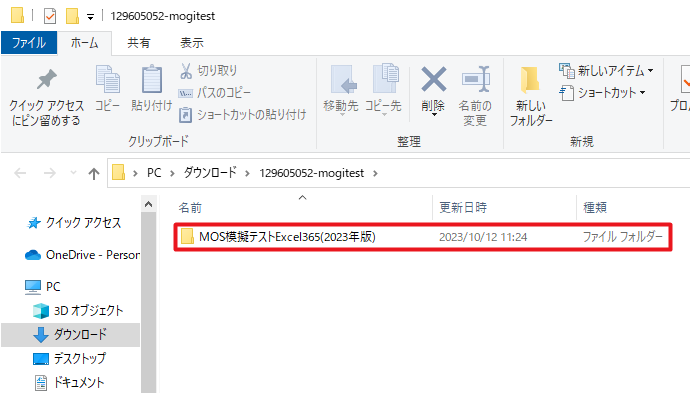Expand chevron after 129605052-mogitest breadcrumb
Image resolution: width=690 pixels, height=393 pixels.
pos(375,173)
